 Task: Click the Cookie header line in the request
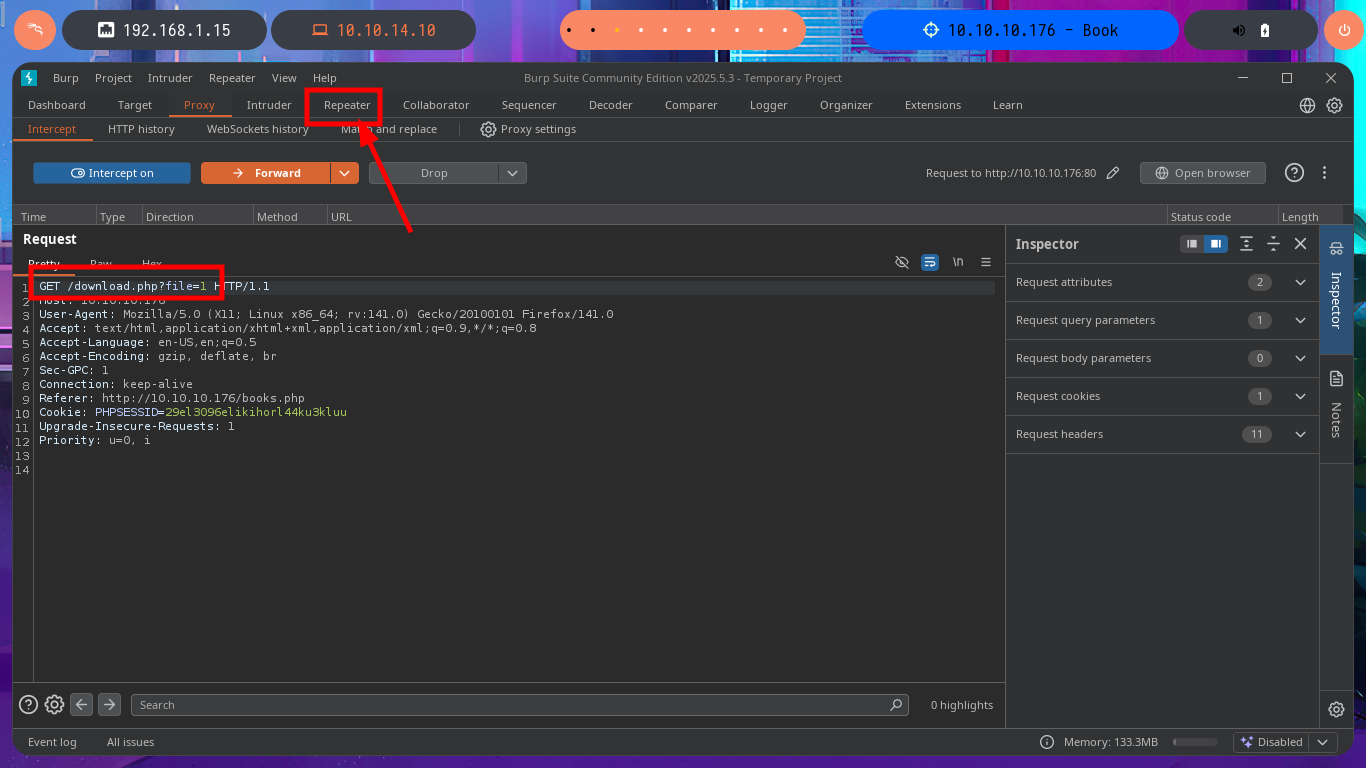(x=193, y=412)
